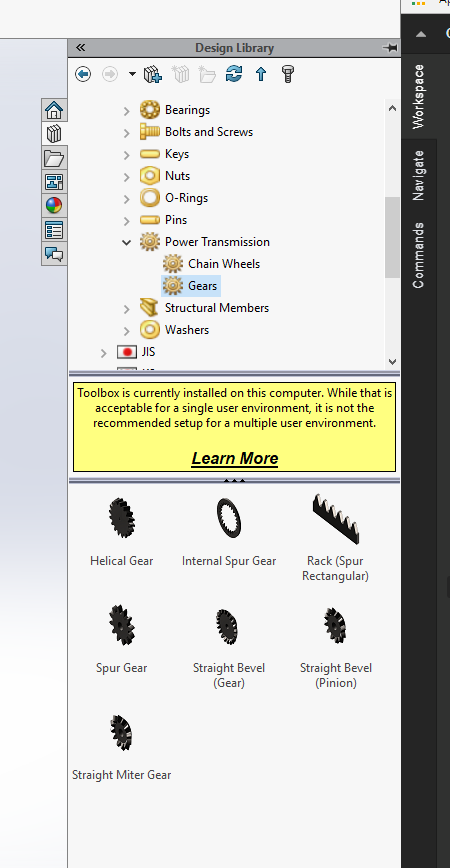This screenshot has height=868, width=450.
Task: Expand the Keys folder
Action: click(x=127, y=154)
